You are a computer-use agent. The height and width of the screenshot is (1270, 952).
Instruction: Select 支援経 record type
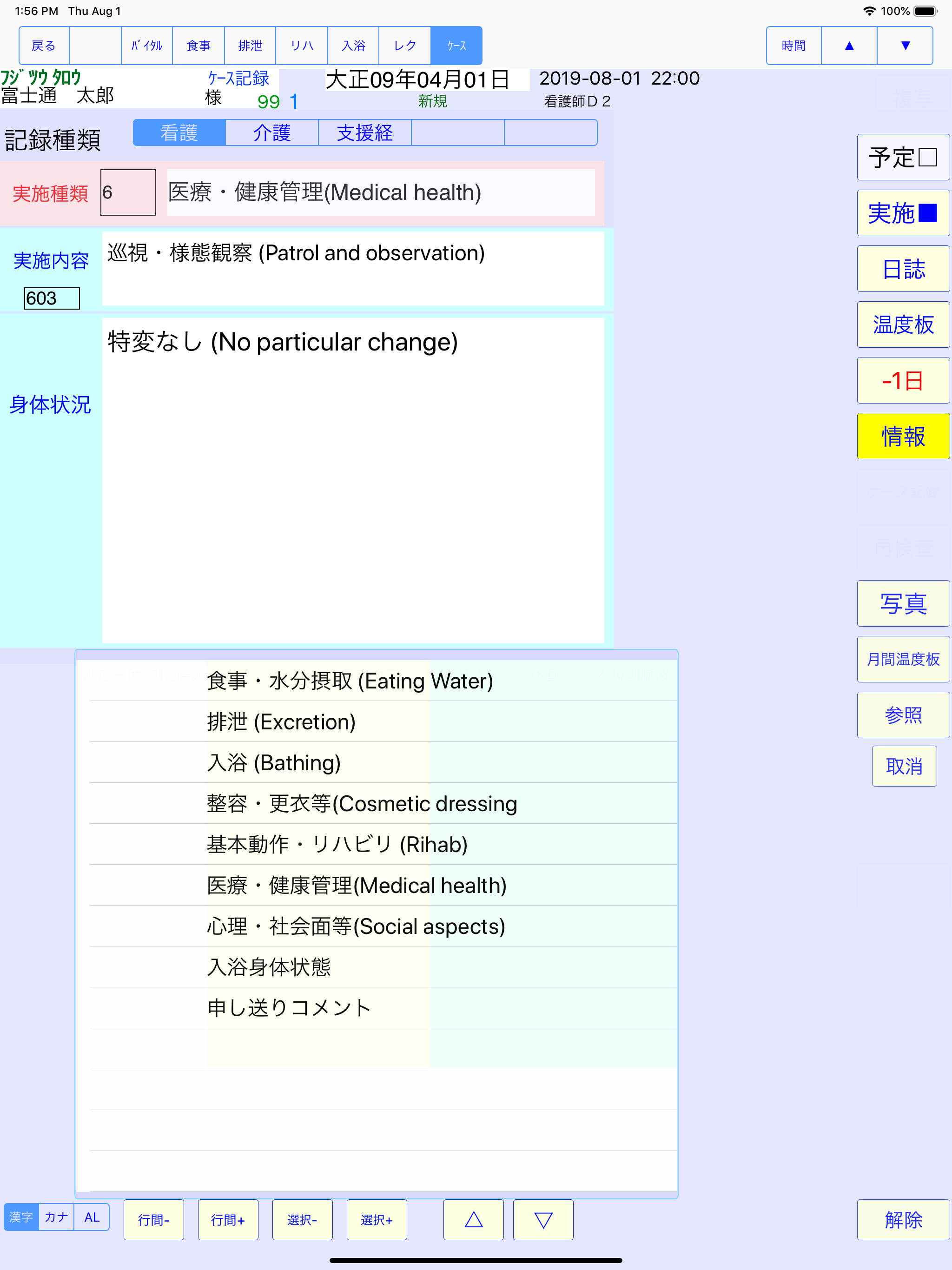point(365,132)
